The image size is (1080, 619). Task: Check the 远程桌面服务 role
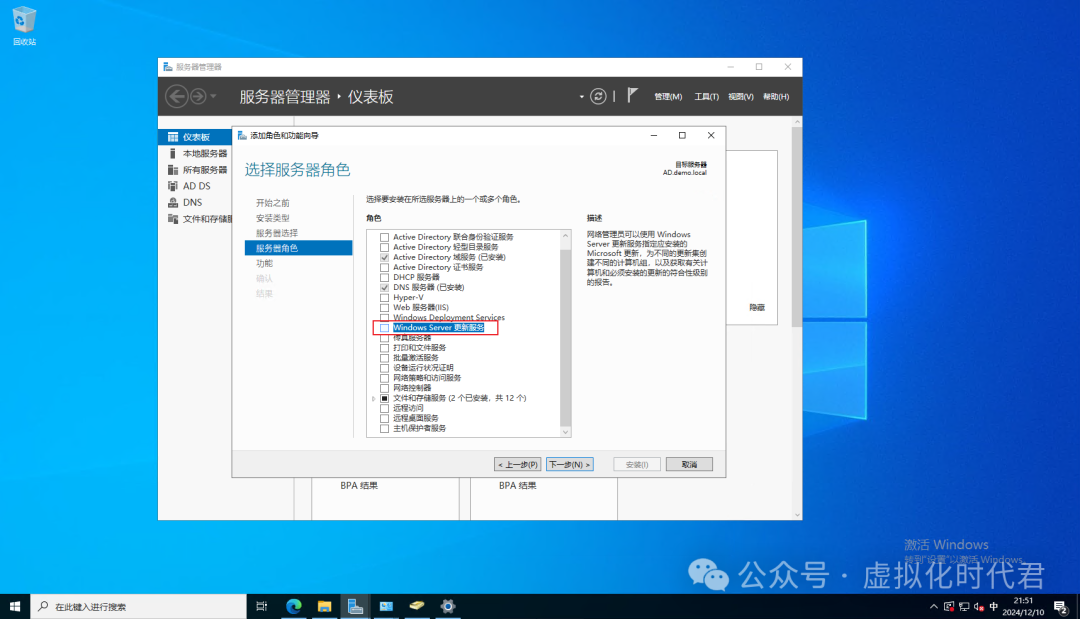384,418
